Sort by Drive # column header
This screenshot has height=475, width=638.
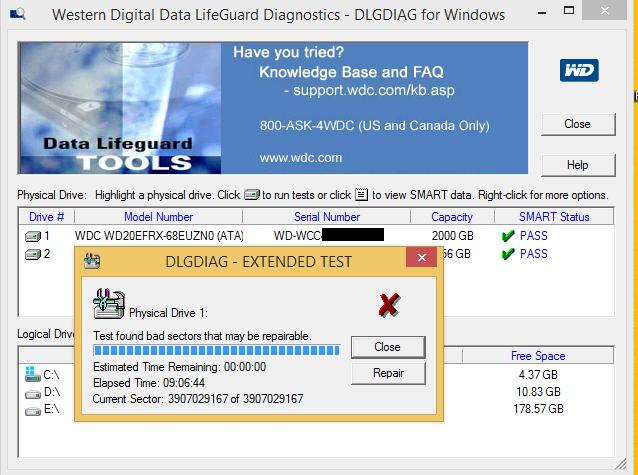[x=46, y=217]
